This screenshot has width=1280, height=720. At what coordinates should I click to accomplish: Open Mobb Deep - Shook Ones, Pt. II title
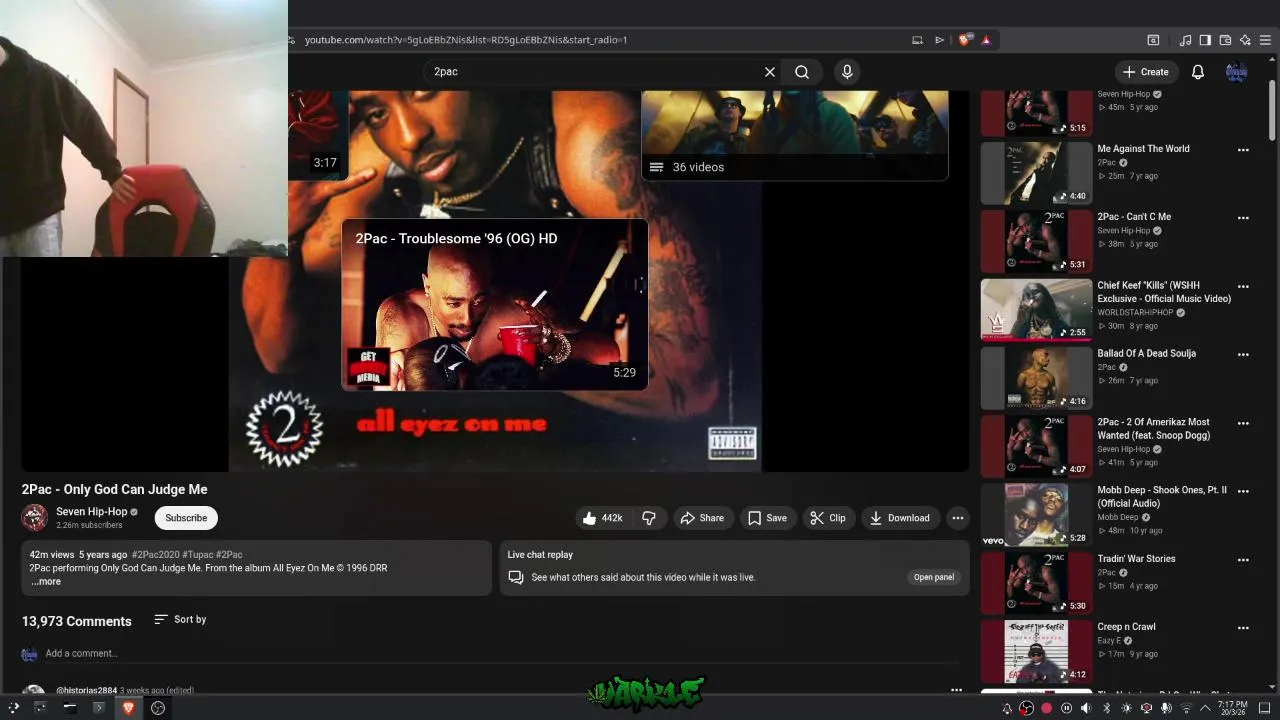(1162, 497)
